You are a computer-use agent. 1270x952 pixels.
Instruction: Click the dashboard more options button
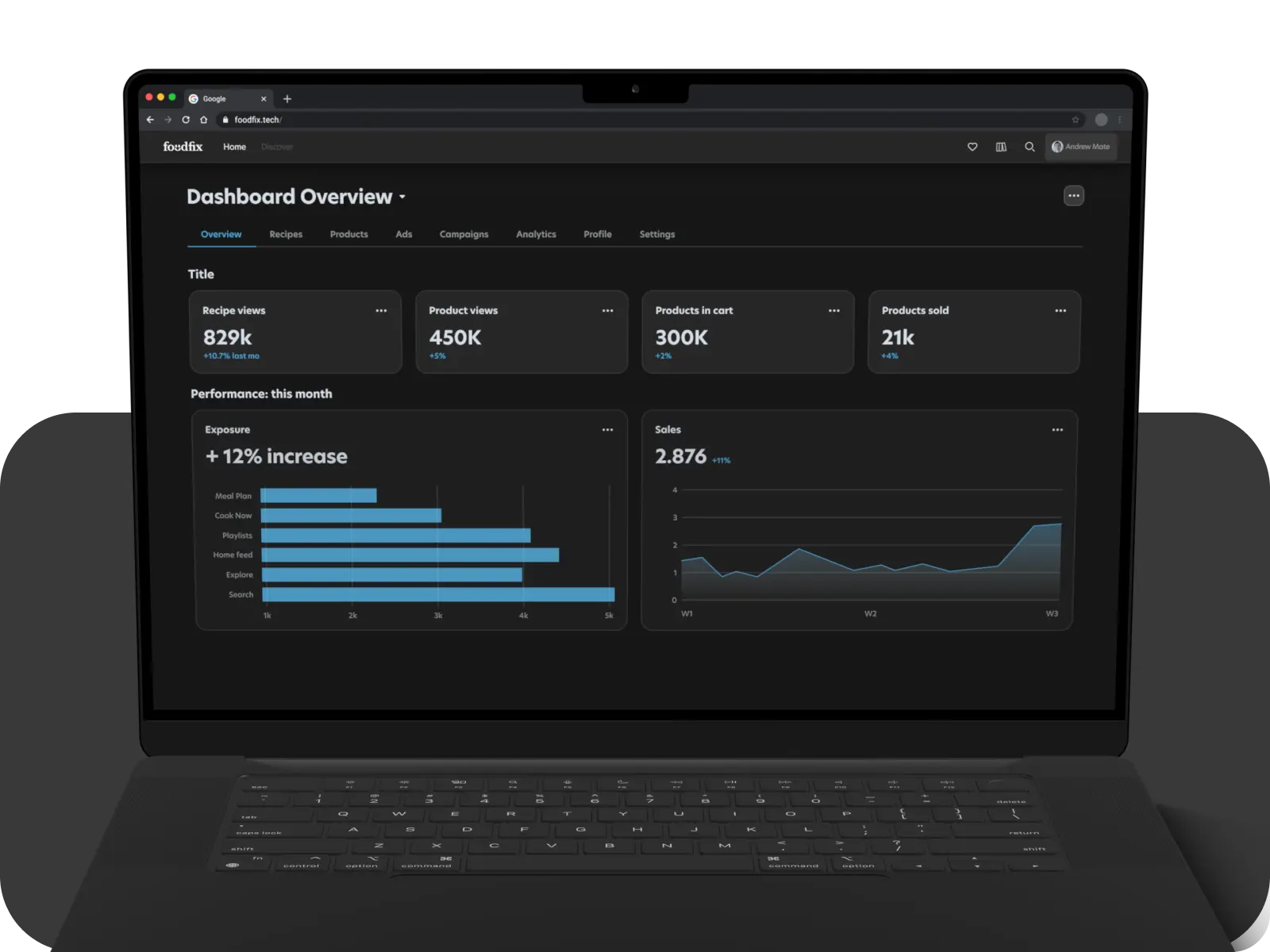[1073, 196]
